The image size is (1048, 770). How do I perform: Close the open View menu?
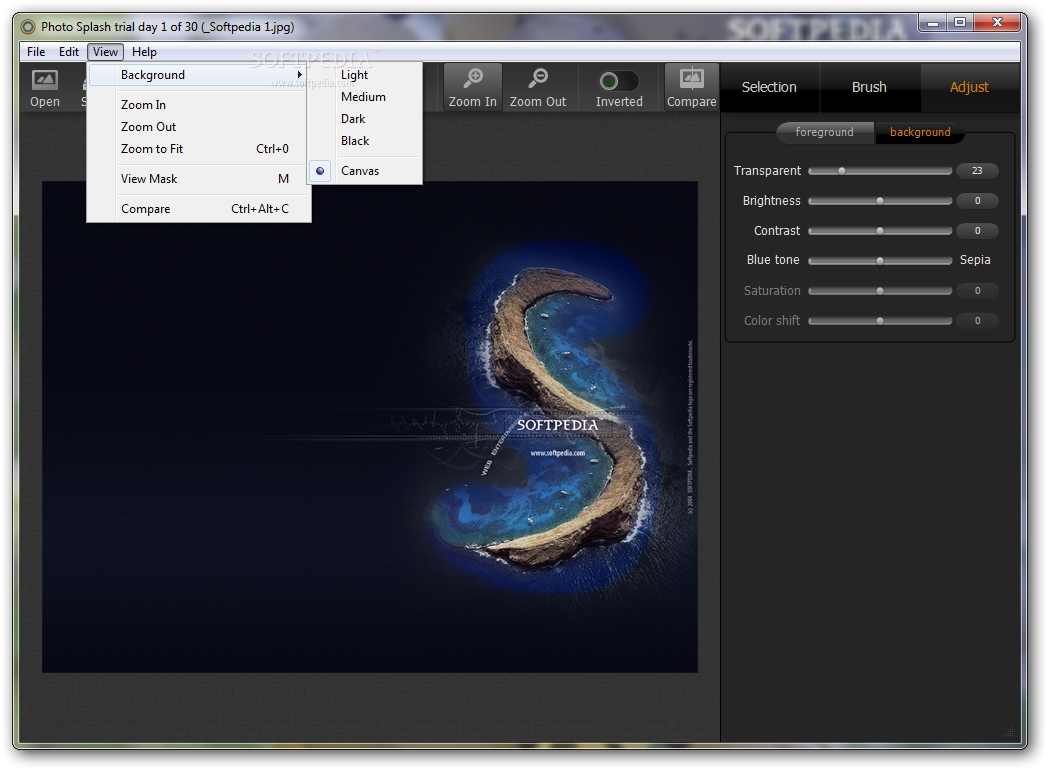pyautogui.click(x=105, y=51)
